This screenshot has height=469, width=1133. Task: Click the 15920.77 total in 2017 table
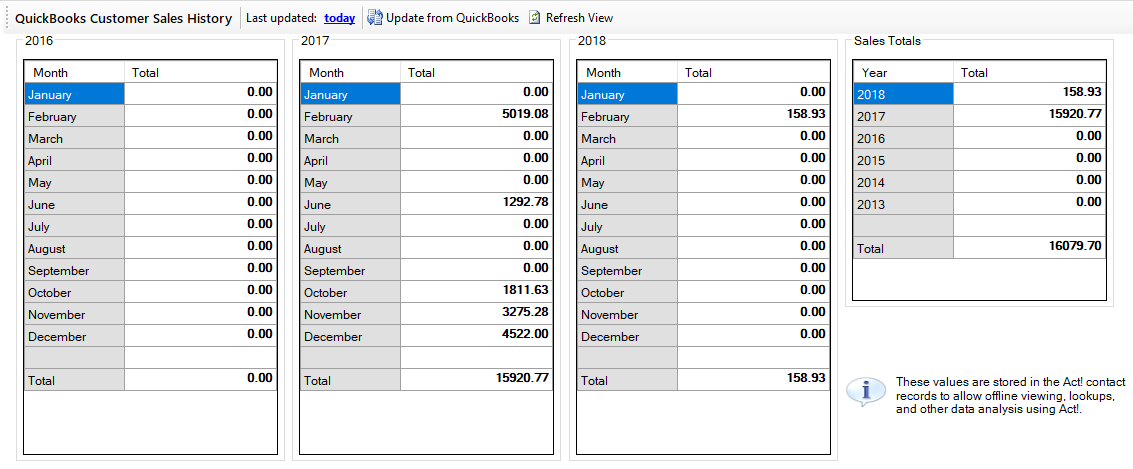522,378
